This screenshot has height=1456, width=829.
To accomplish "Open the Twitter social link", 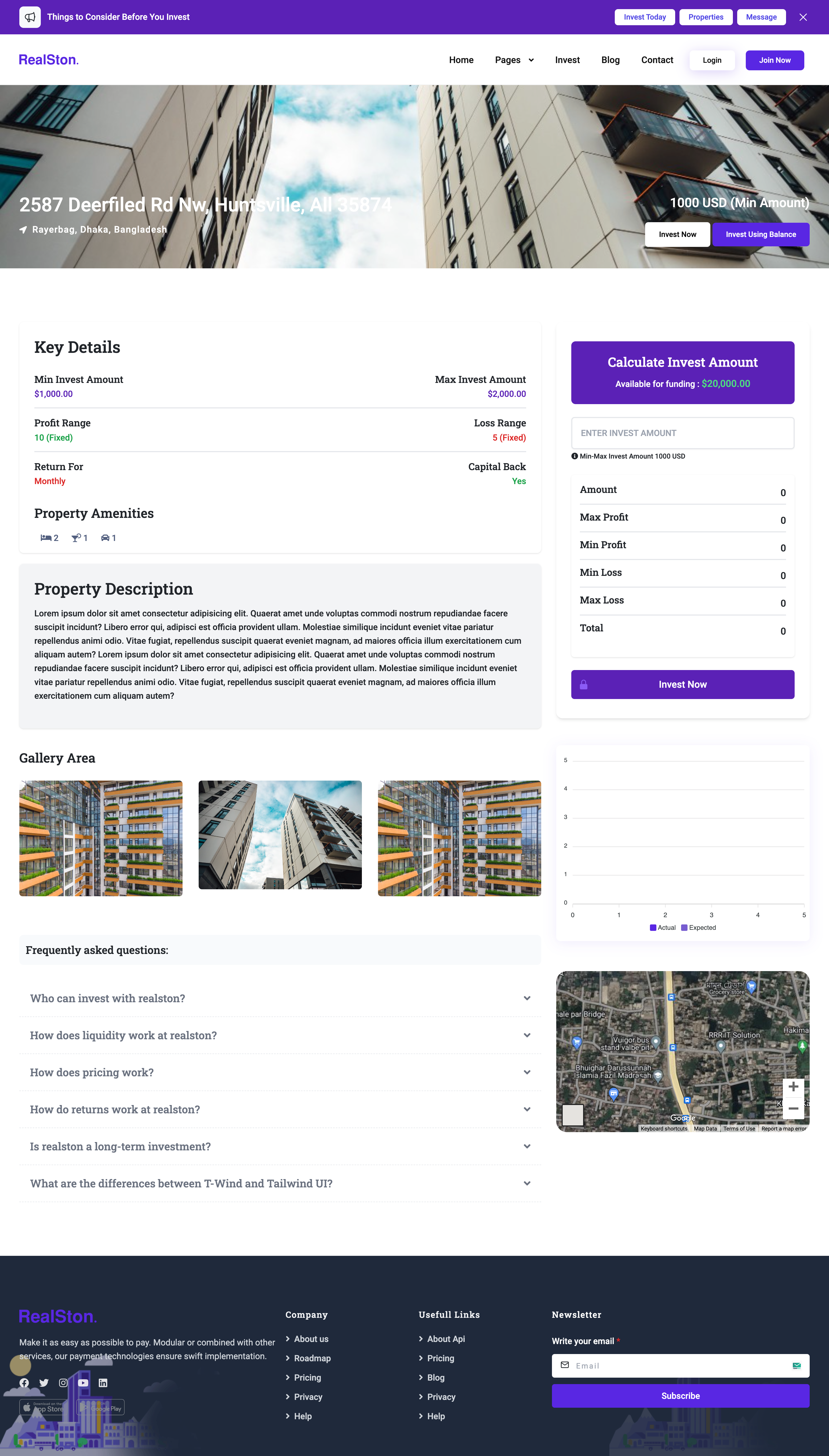I will tap(44, 1382).
